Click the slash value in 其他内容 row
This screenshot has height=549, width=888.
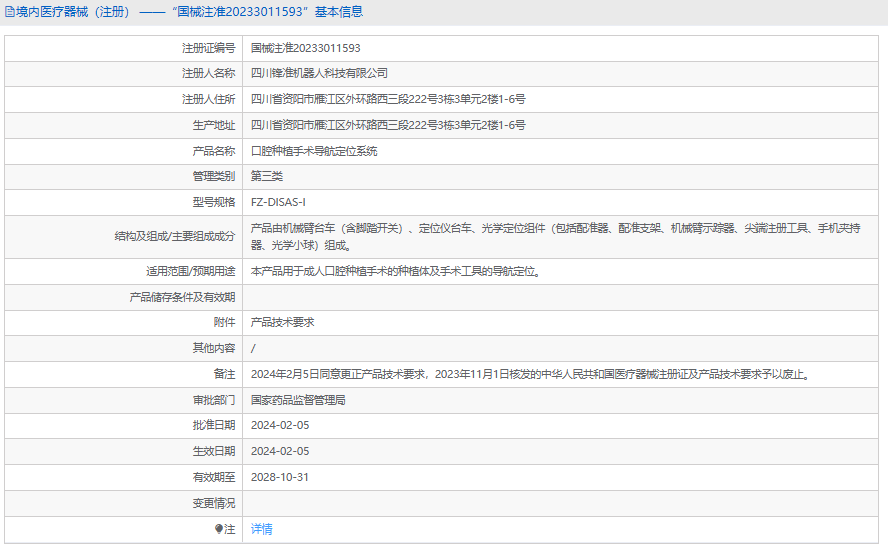[x=253, y=348]
